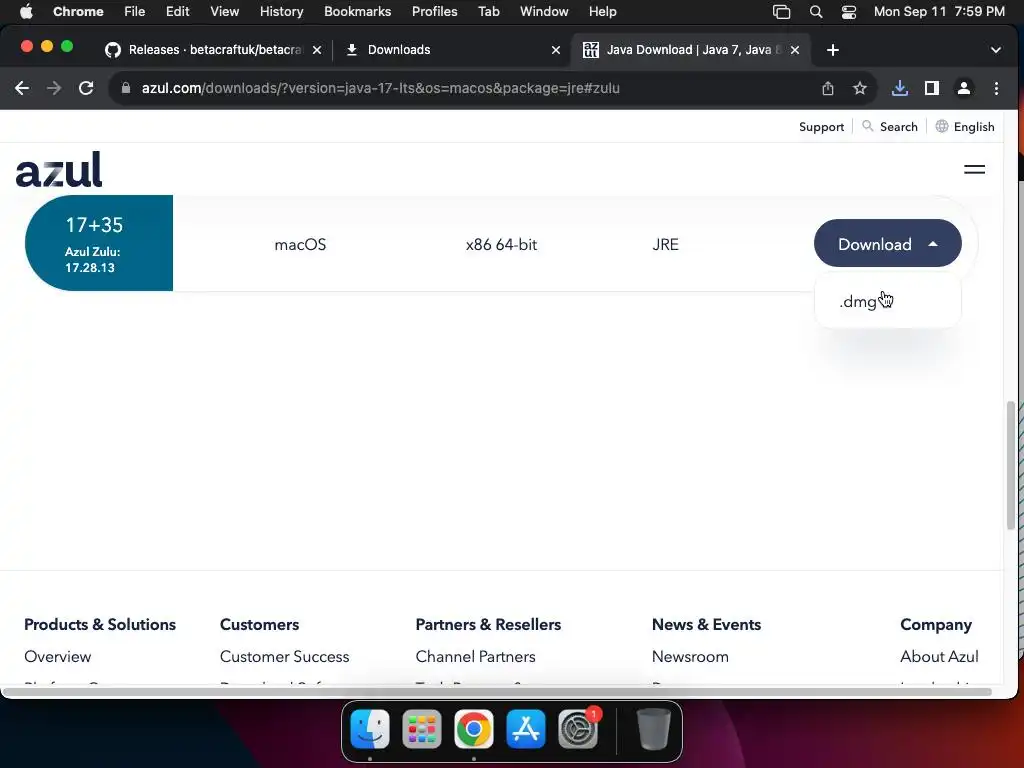This screenshot has width=1024, height=768.
Task: Close the betacraftuk Releases tab
Action: pos(317,50)
